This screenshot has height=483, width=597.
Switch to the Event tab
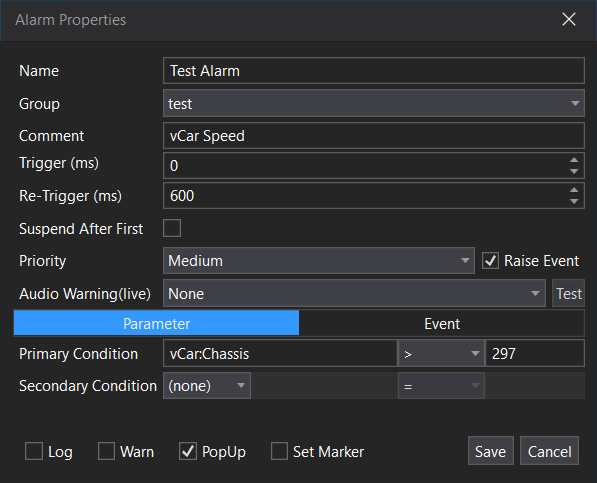click(x=442, y=324)
